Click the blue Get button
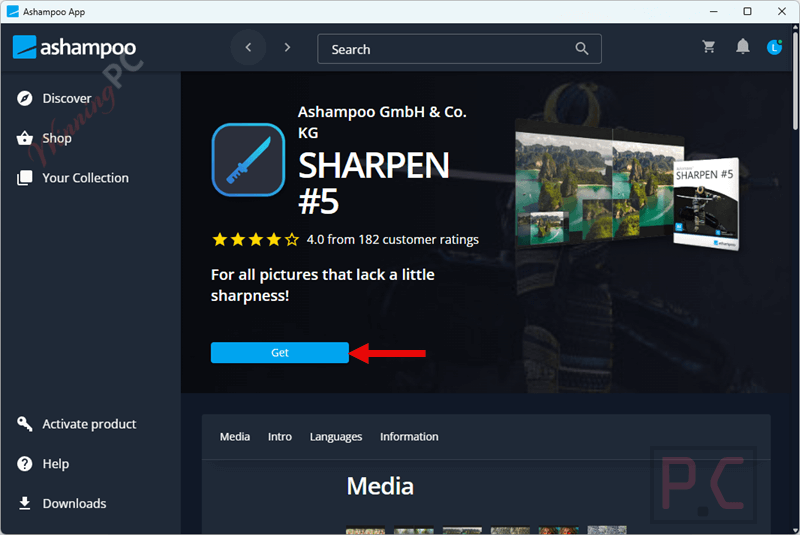Screen dimensions: 800x535 point(280,352)
